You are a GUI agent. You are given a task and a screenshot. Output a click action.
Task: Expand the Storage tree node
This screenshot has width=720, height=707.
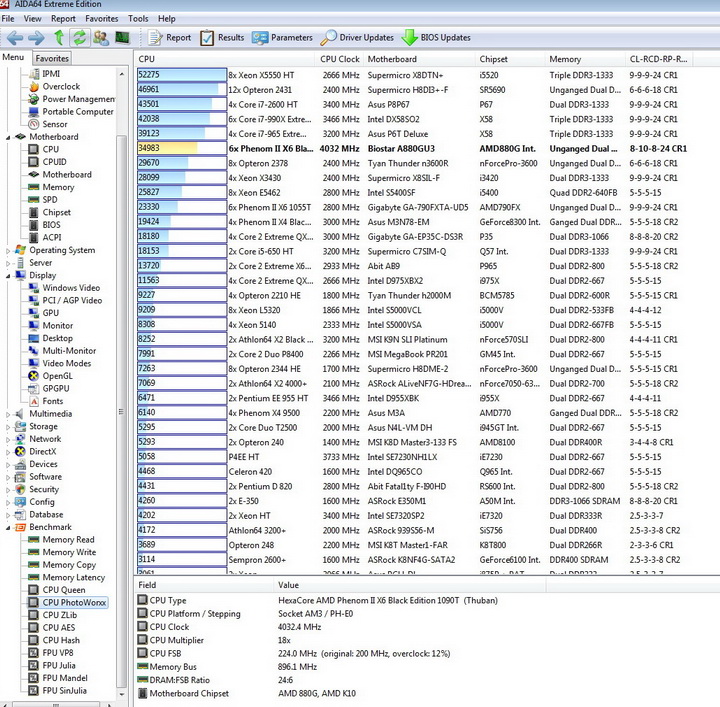click(8, 427)
